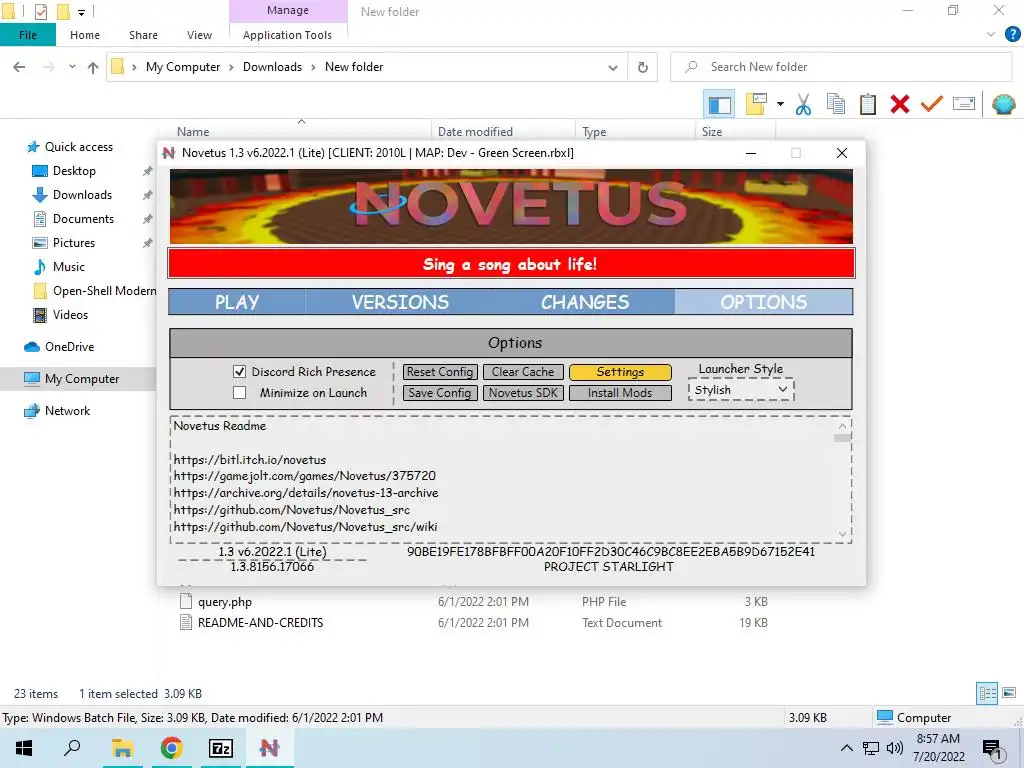Click the readme scrollbar up arrow
The width and height of the screenshot is (1024, 768).
pyautogui.click(x=842, y=426)
